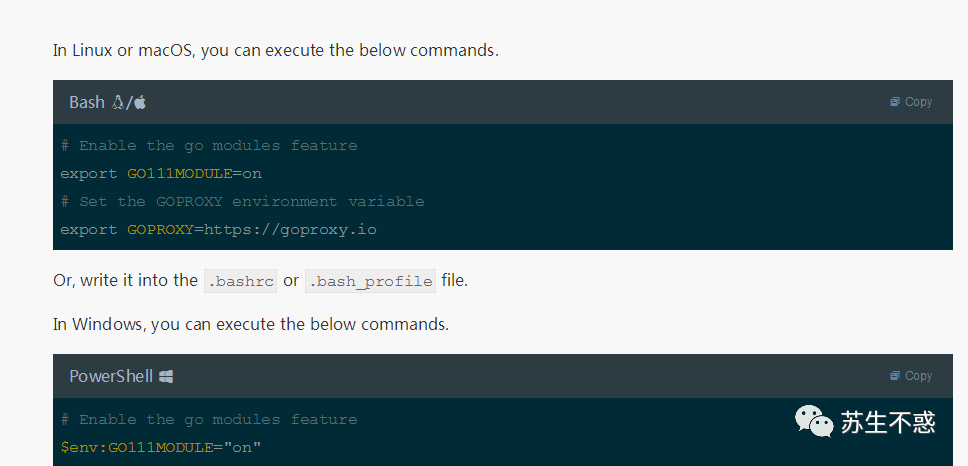Screen dimensions: 968x466
Task: Click the WeChat logo watermark icon
Action: [814, 422]
